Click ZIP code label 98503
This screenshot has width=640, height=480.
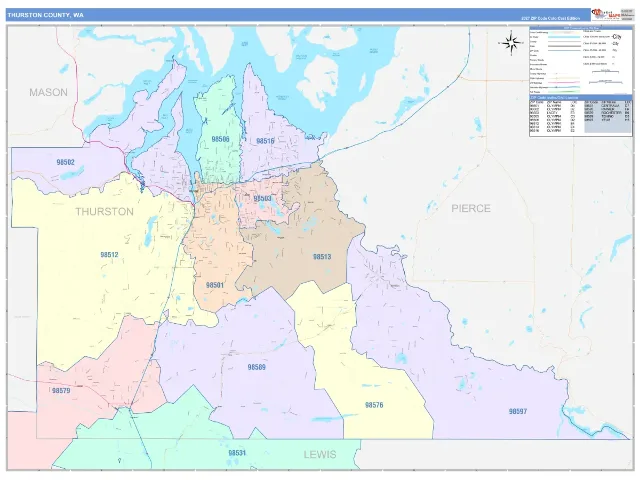262,198
